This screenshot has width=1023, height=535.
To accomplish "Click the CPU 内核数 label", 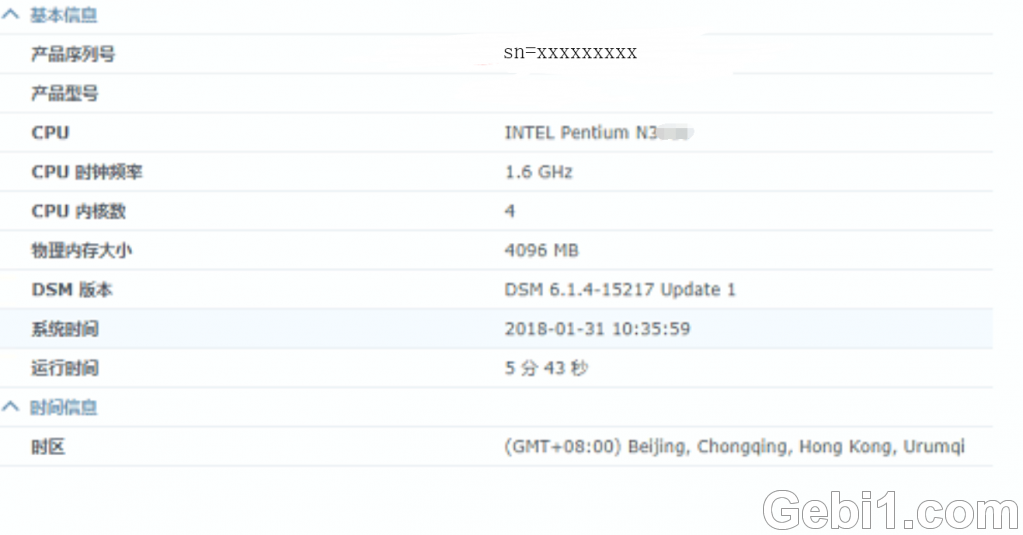I will 78,211.
